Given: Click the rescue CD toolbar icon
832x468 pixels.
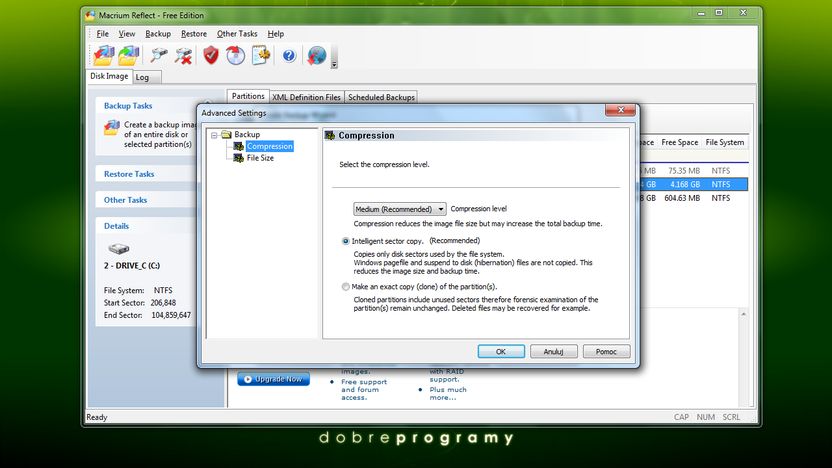Looking at the screenshot, I should point(235,55).
